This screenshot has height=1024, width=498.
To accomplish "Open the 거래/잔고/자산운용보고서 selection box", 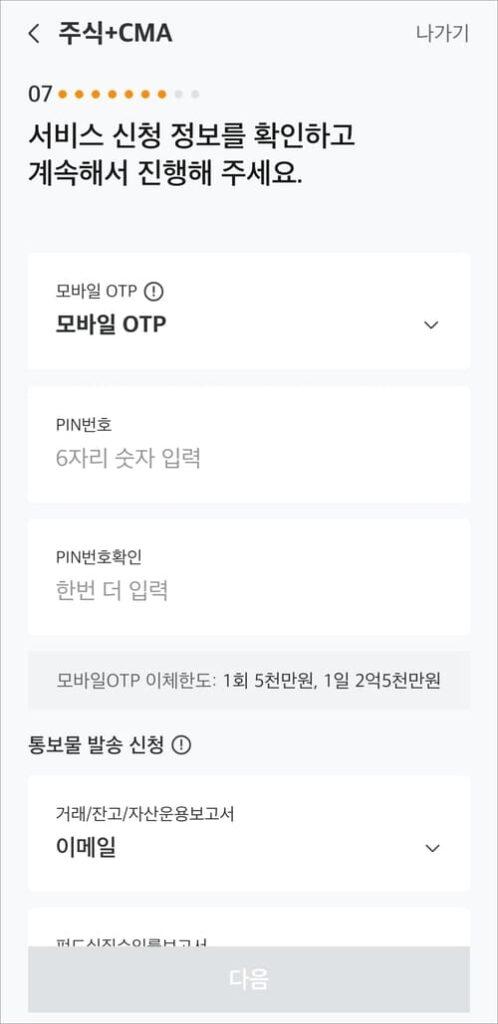I will [249, 833].
